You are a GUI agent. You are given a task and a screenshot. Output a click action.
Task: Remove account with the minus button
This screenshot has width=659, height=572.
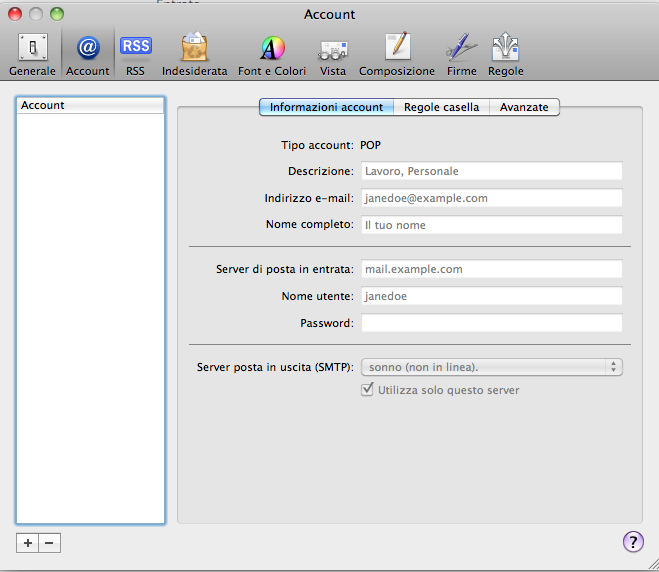(x=49, y=542)
